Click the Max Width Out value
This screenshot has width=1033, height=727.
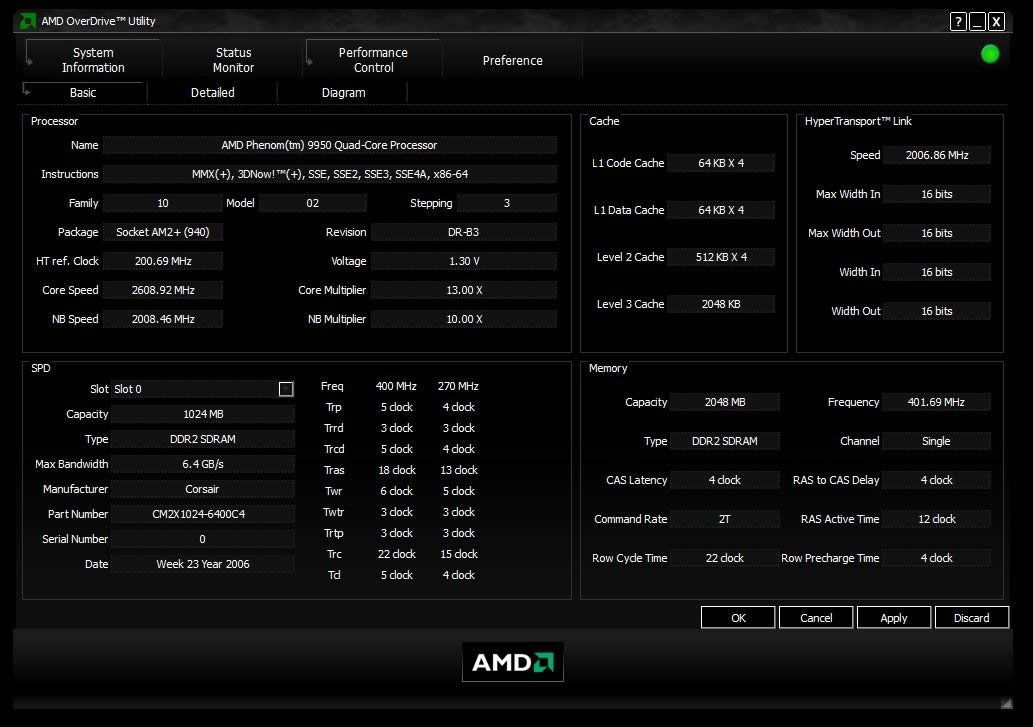coord(937,233)
